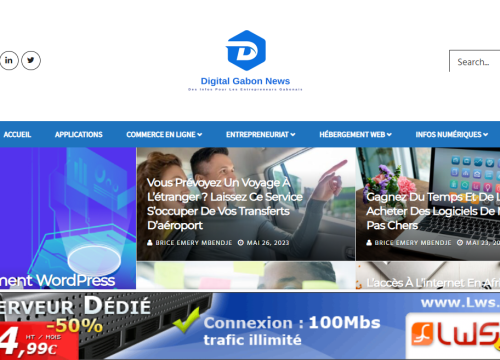Click the 4,99€ price tag in banner
Screen dimensions: 500x360
[39, 340]
